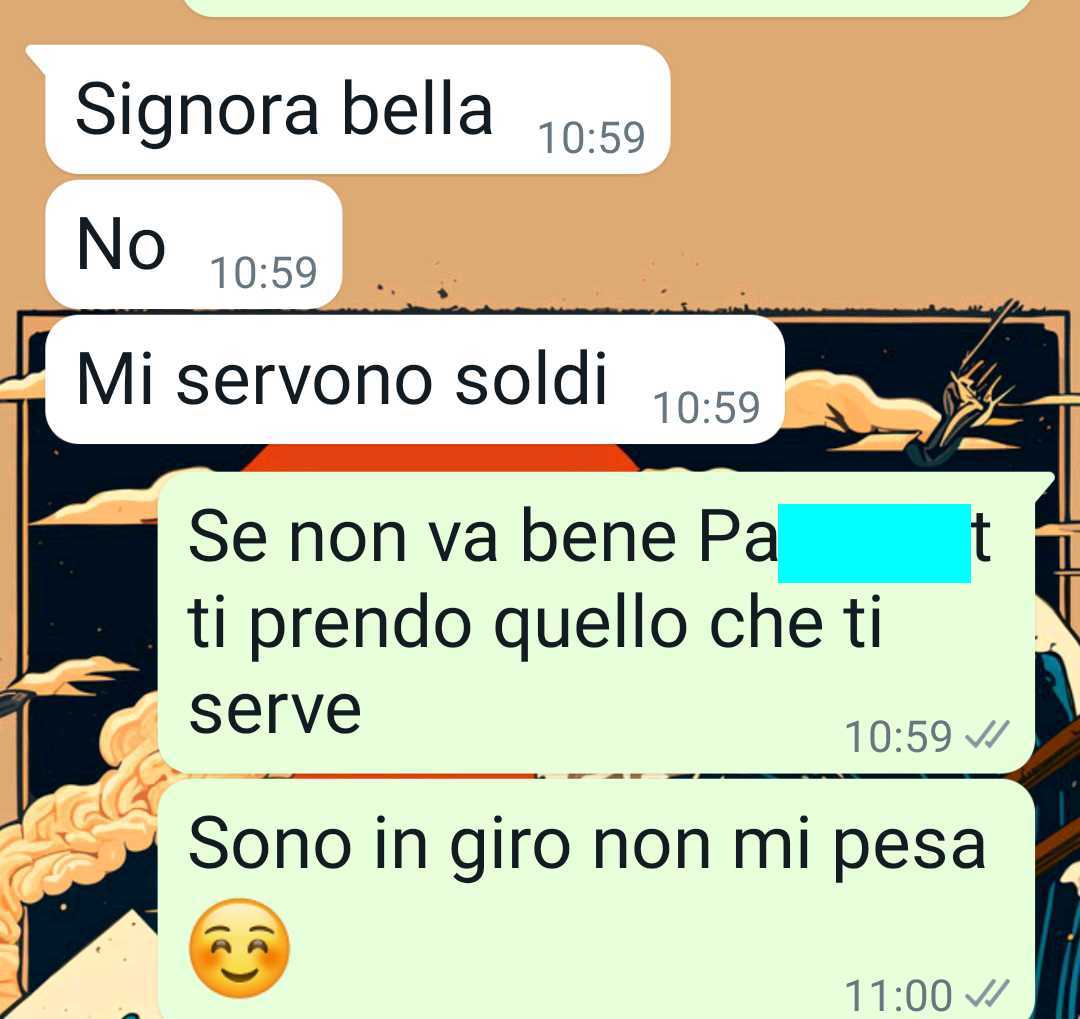
Task: Tap the 10:59 timestamp next to "No"
Action: pos(263,273)
